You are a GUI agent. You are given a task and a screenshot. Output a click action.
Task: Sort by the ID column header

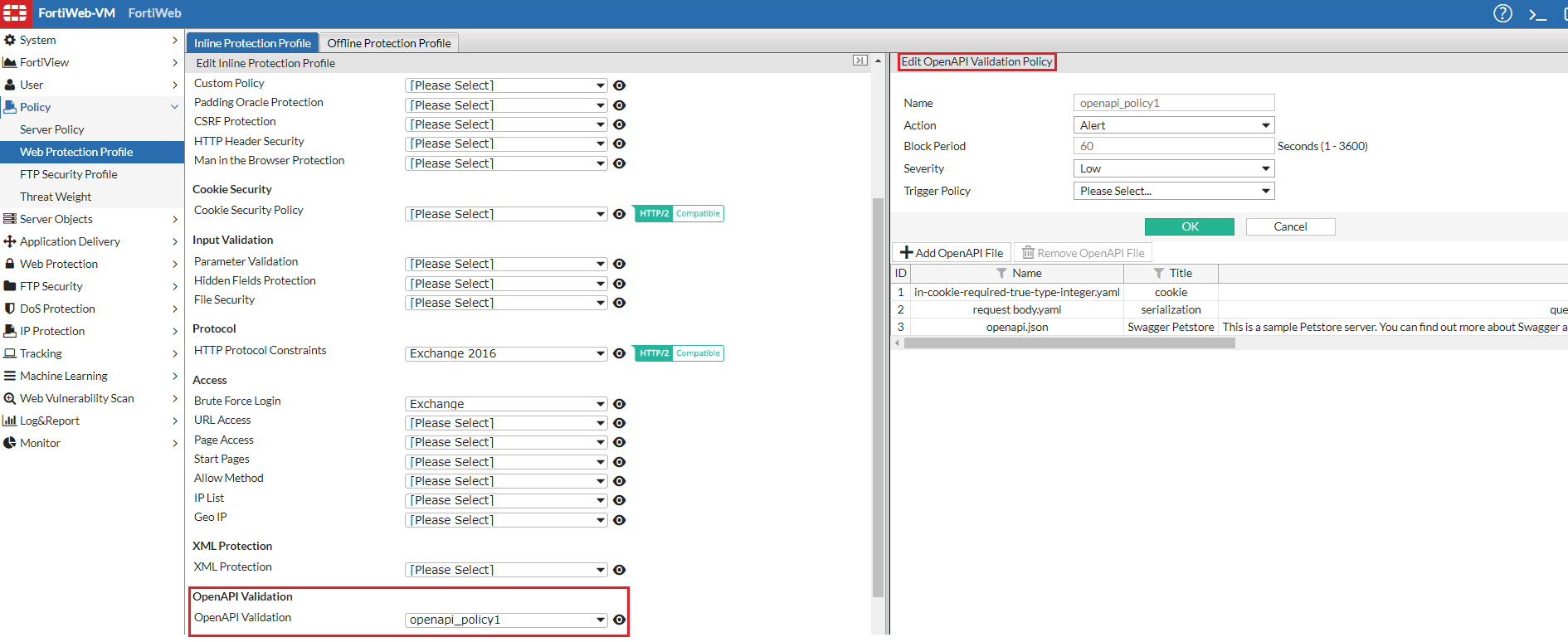pos(901,274)
